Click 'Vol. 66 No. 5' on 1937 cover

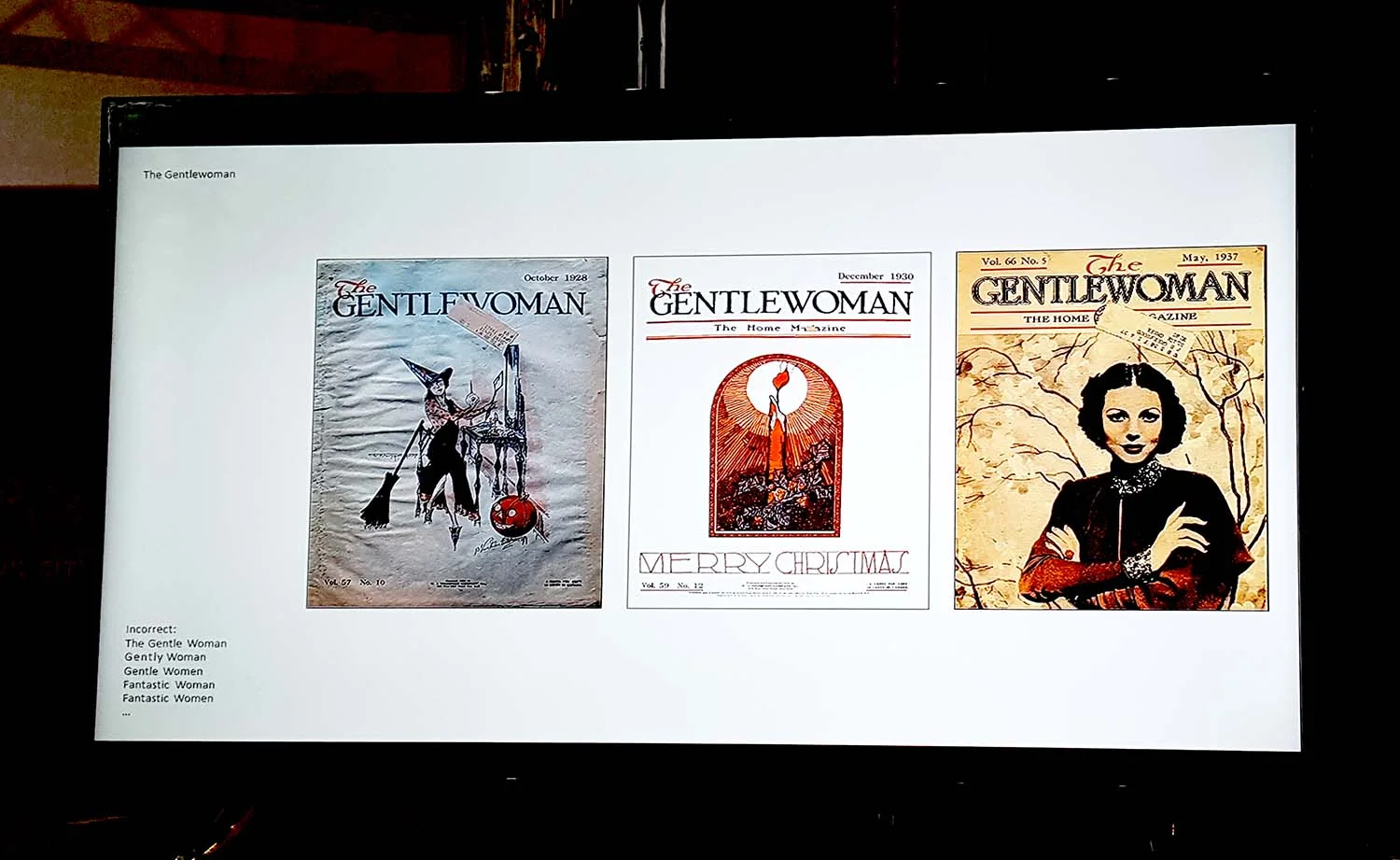coord(1014,261)
